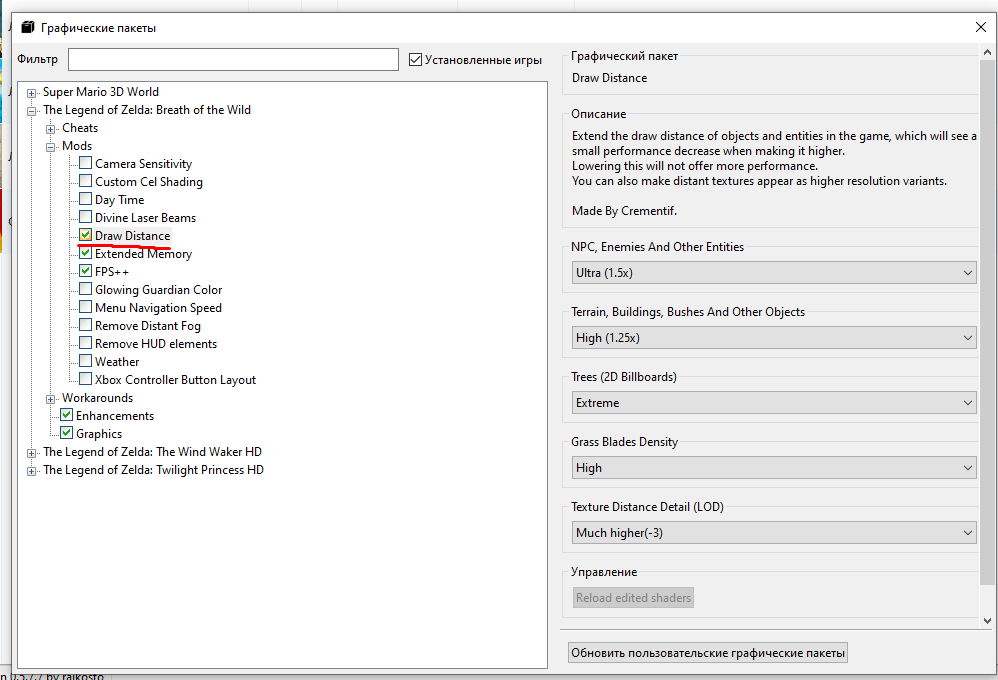Select The Wind Waker HD tree item

point(152,451)
